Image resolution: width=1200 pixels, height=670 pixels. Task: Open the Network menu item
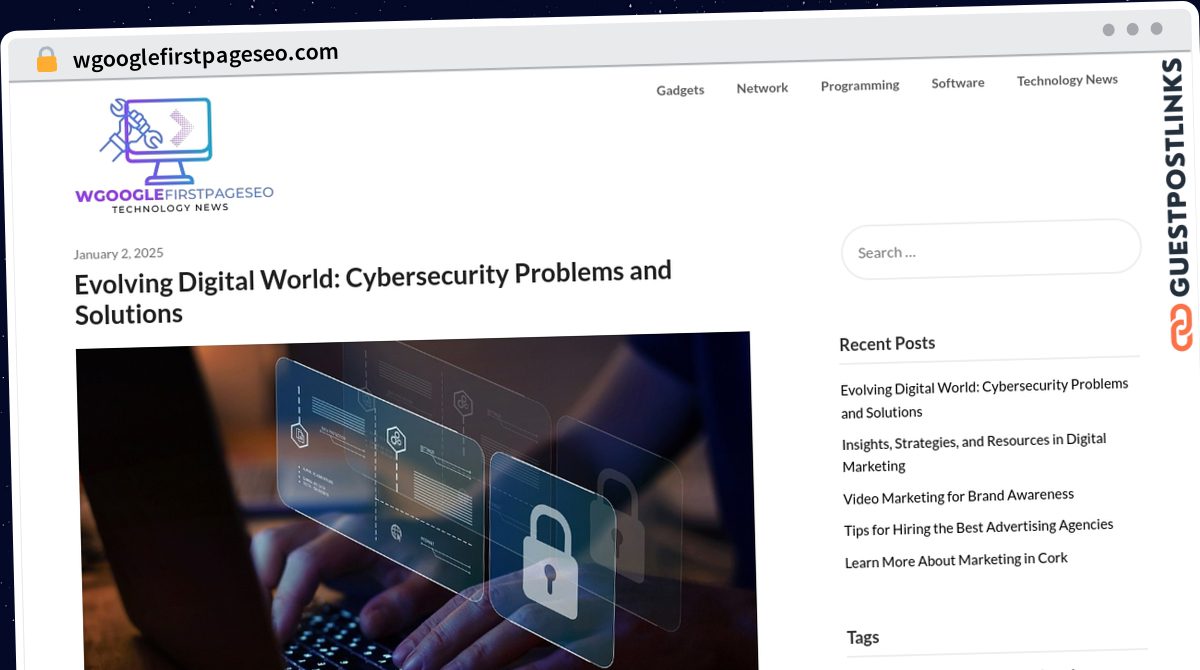click(x=762, y=88)
